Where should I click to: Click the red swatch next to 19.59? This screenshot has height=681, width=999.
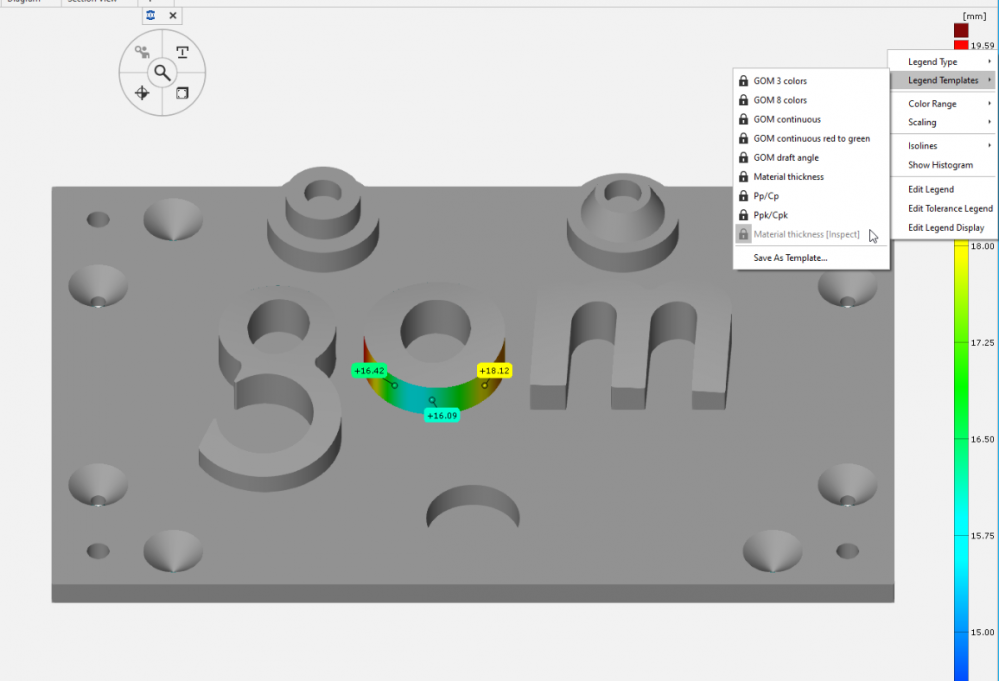[961, 45]
